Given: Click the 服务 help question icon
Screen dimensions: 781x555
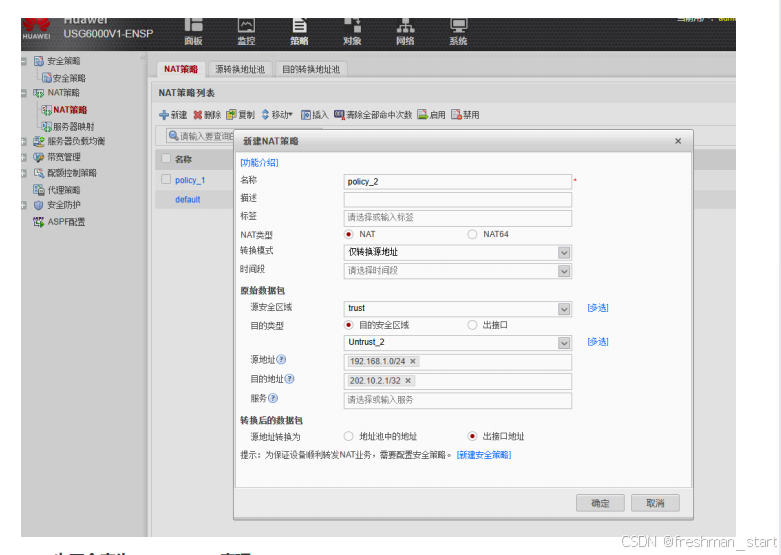Looking at the screenshot, I should click(x=273, y=398).
